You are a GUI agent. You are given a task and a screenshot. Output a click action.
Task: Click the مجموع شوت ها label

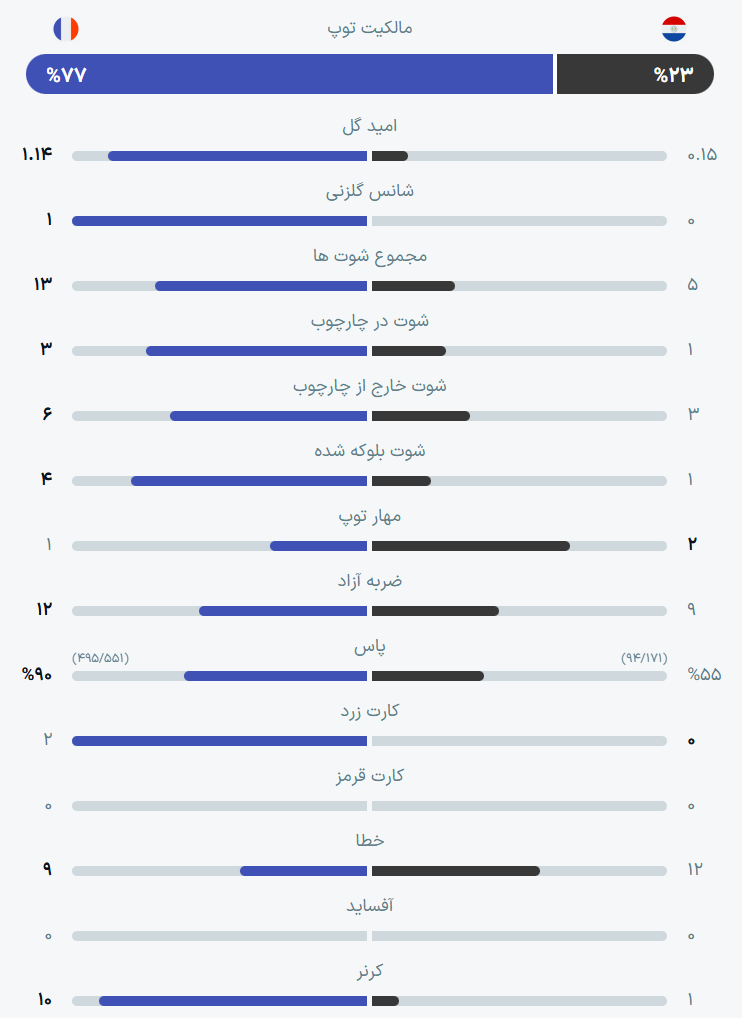[x=369, y=256]
